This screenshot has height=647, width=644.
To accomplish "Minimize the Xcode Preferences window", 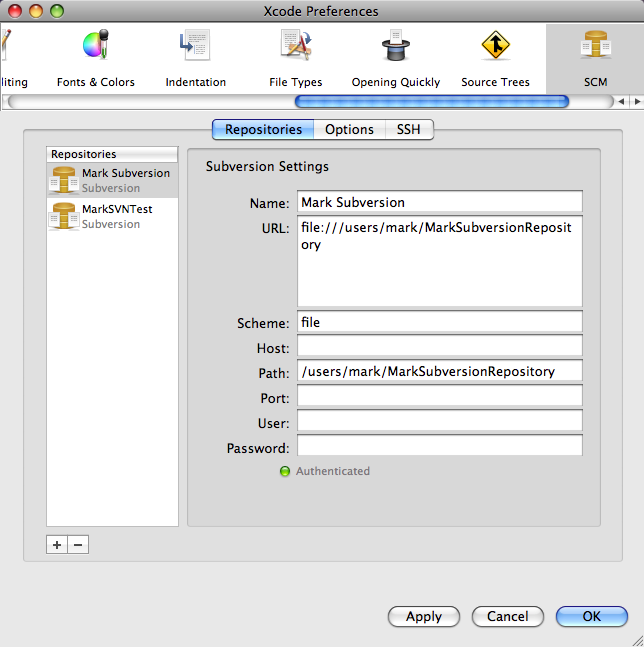I will pos(36,11).
